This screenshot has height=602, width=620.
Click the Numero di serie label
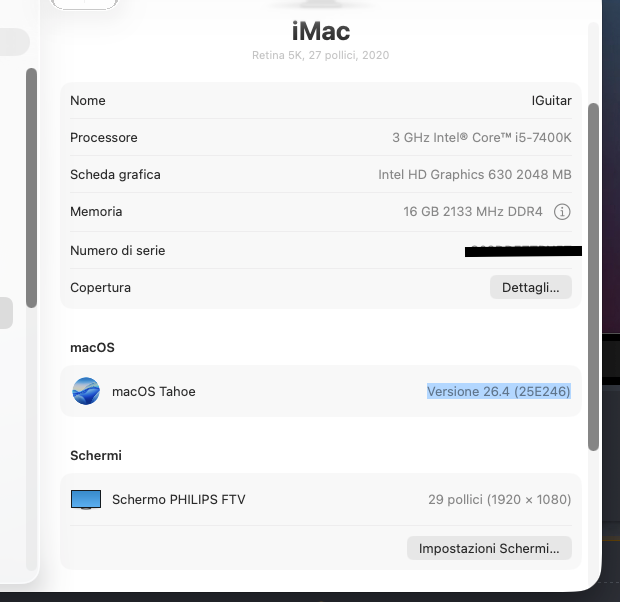[x=117, y=250]
